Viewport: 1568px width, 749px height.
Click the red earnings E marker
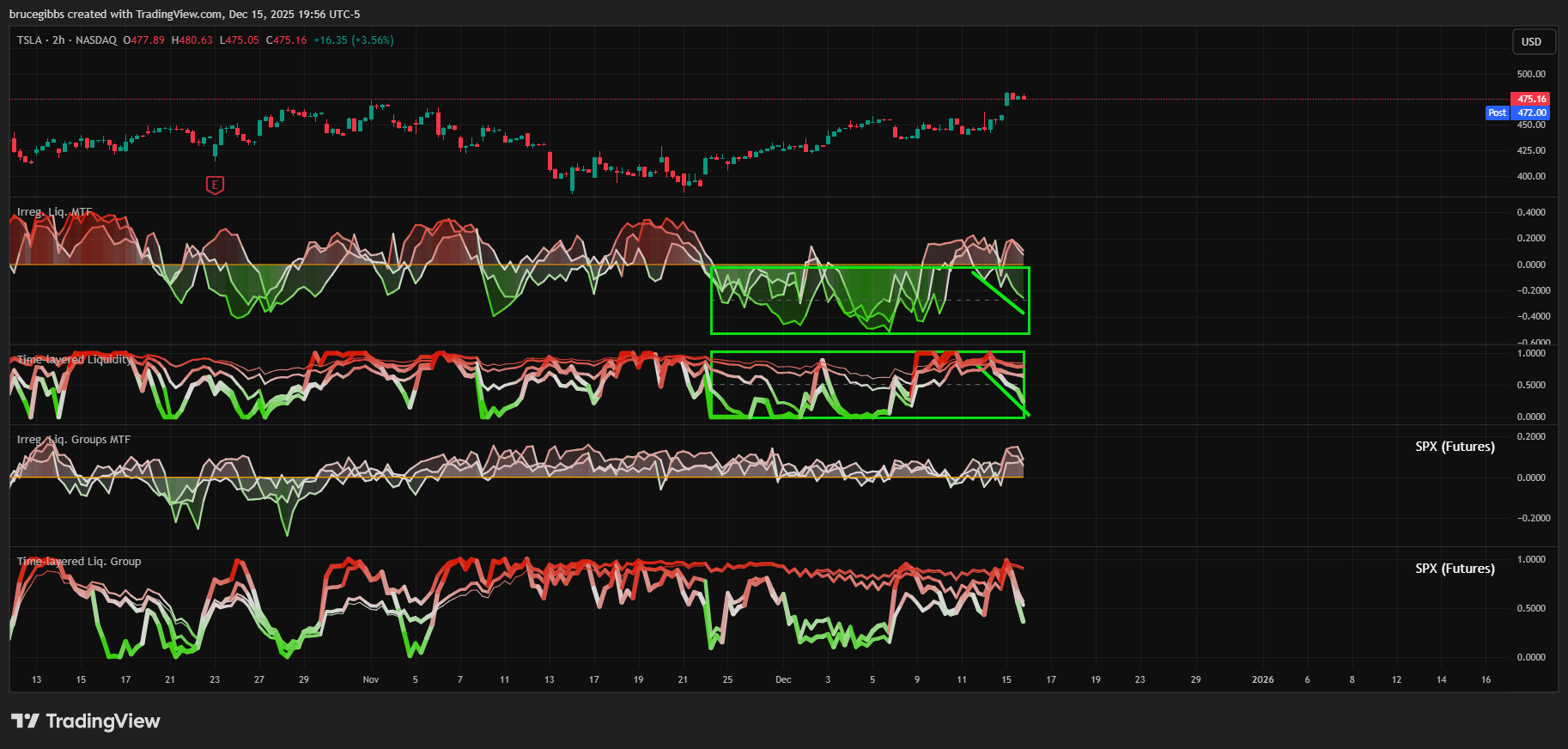pyautogui.click(x=215, y=185)
